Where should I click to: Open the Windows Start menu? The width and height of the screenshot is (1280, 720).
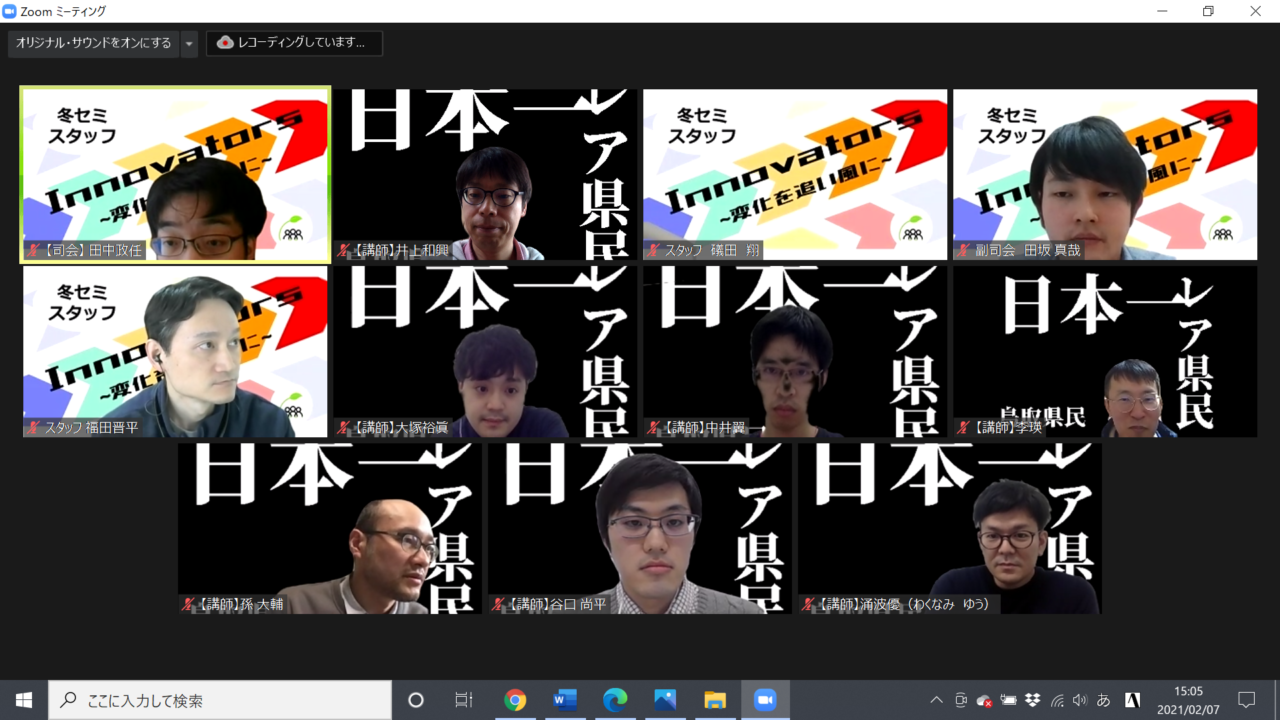coord(24,700)
